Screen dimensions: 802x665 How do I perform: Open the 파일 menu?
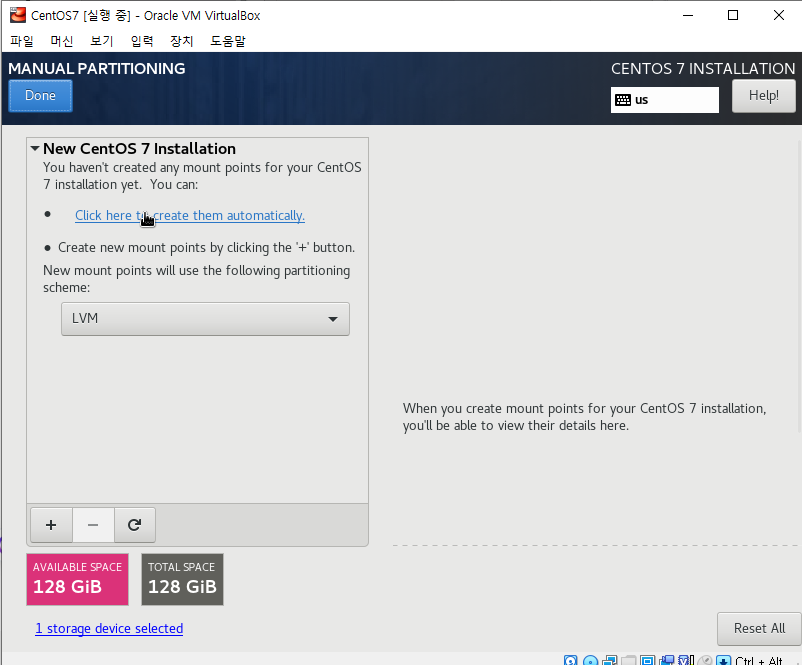pyautogui.click(x=22, y=41)
